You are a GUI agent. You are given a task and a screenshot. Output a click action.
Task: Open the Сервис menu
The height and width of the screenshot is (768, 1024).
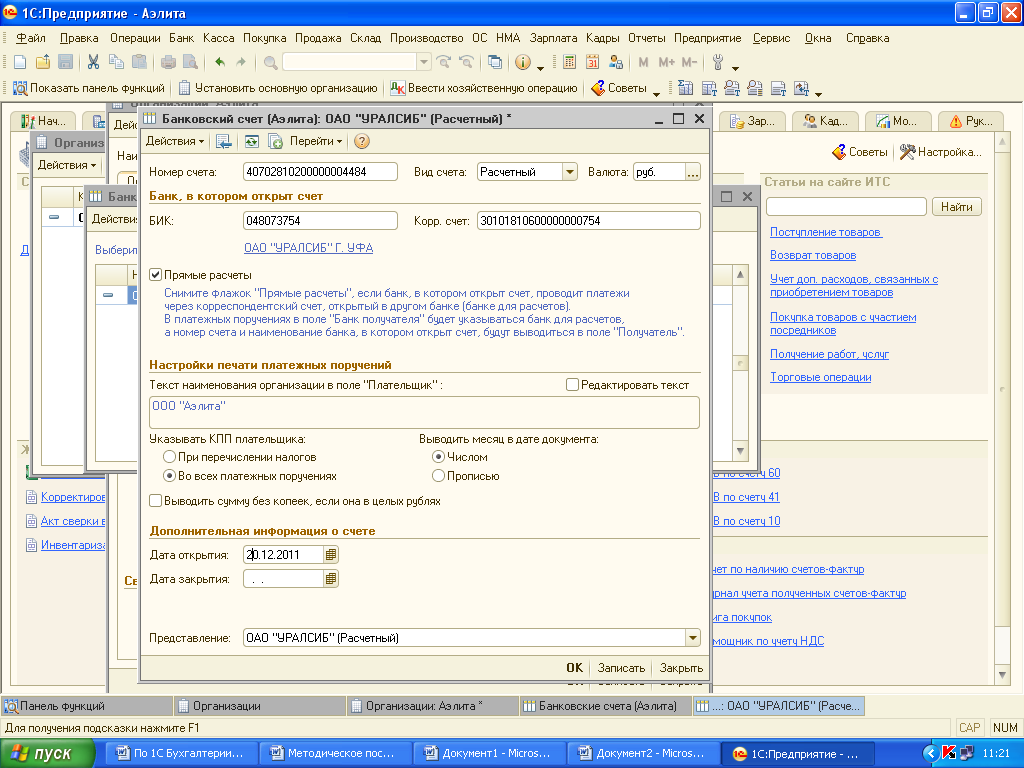771,38
